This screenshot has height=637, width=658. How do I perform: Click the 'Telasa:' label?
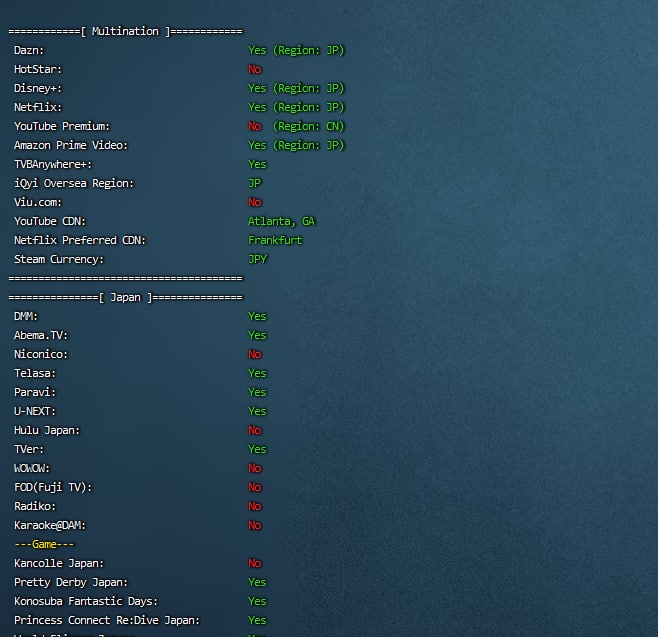[35, 373]
